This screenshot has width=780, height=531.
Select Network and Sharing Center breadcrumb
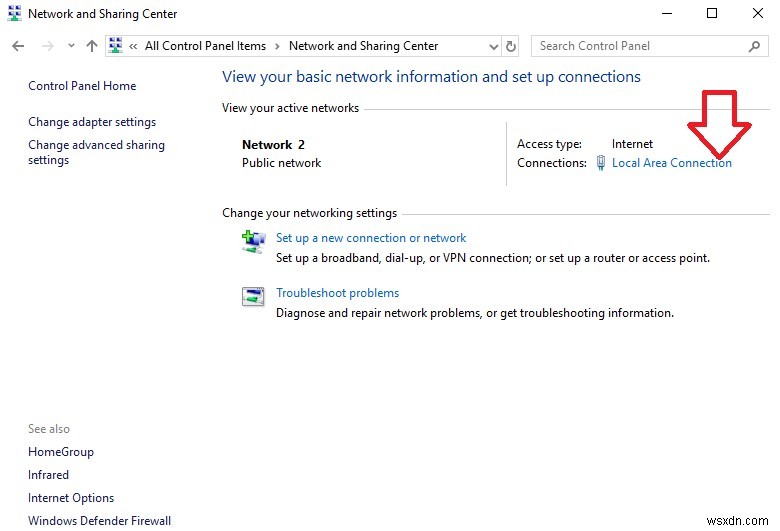tap(363, 46)
